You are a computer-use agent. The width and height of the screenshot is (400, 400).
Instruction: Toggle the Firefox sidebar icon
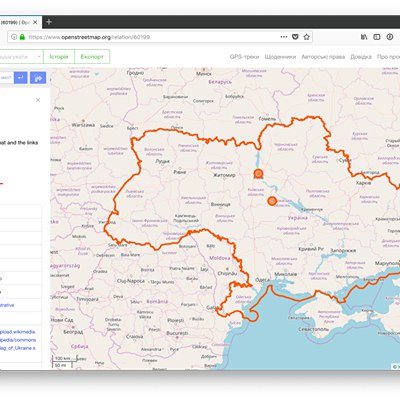coord(377,37)
